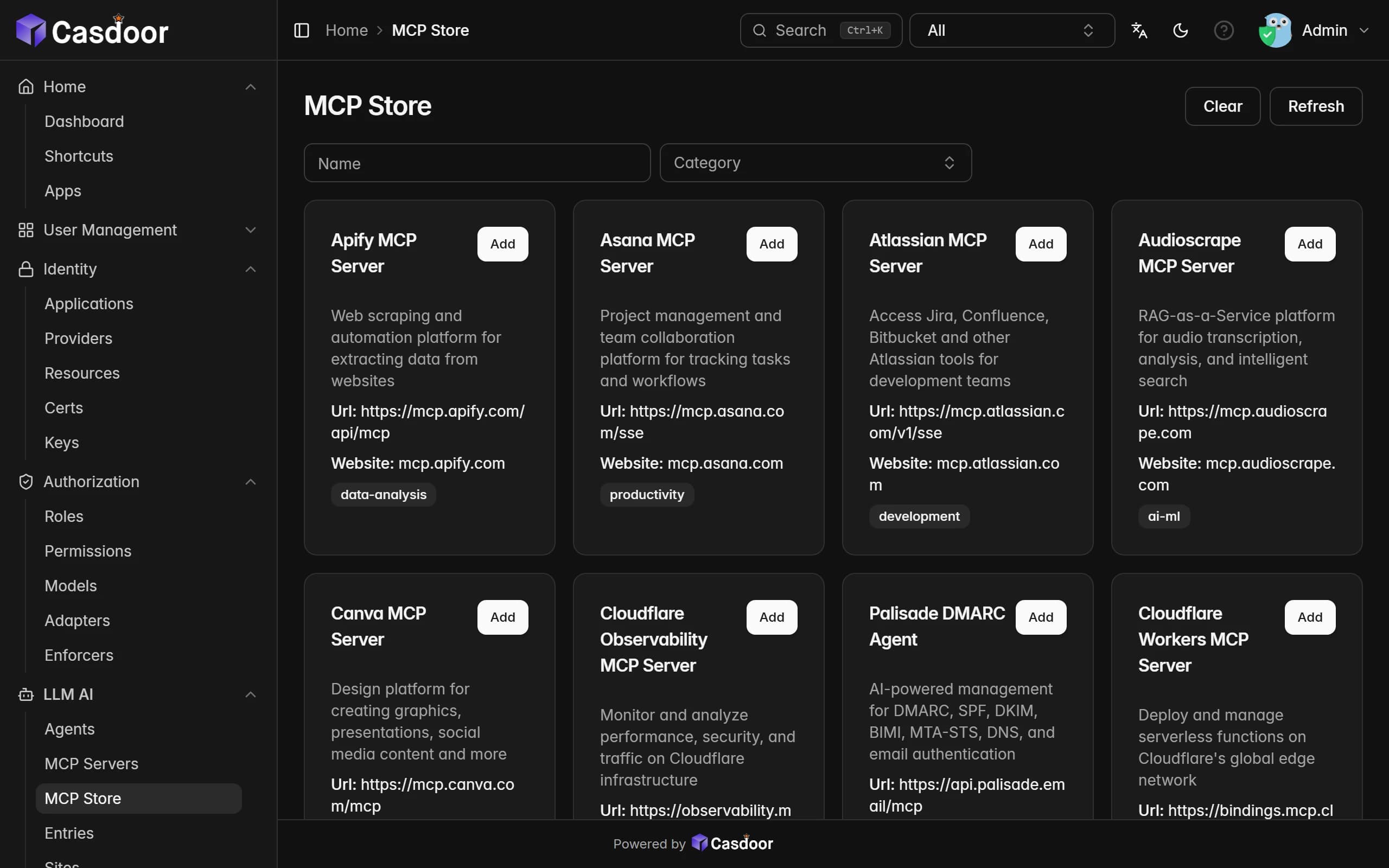Click the Authorization shield icon
The height and width of the screenshot is (868, 1389).
pos(26,482)
